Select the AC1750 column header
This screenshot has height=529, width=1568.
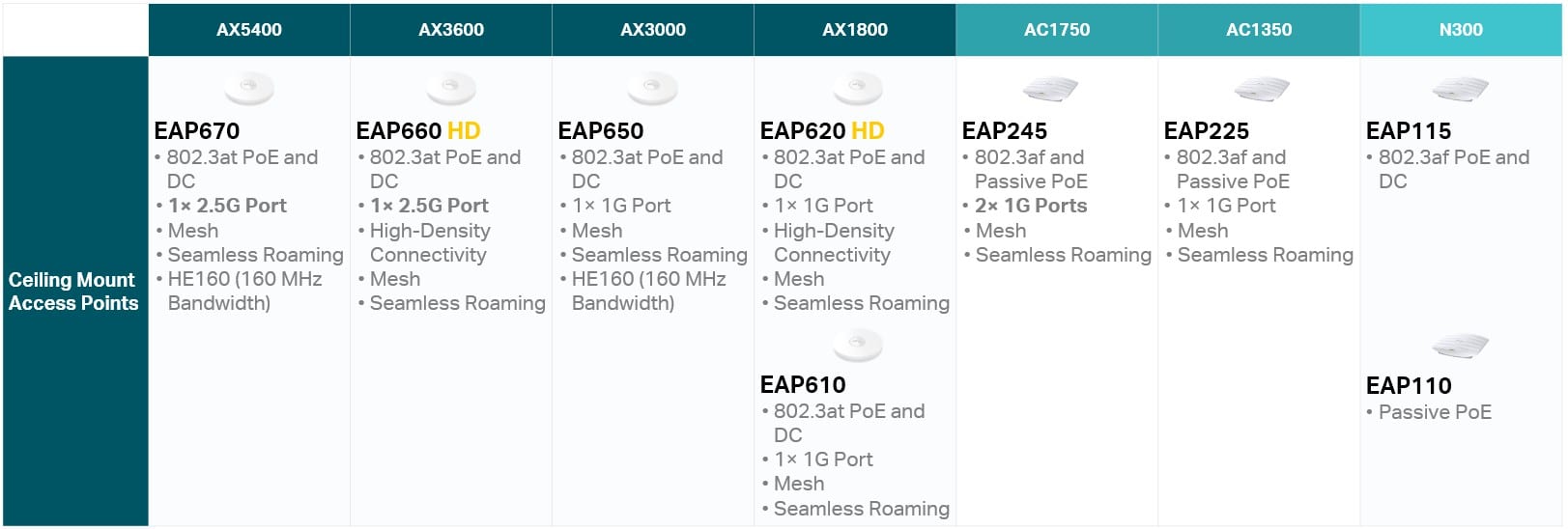pyautogui.click(x=1057, y=30)
